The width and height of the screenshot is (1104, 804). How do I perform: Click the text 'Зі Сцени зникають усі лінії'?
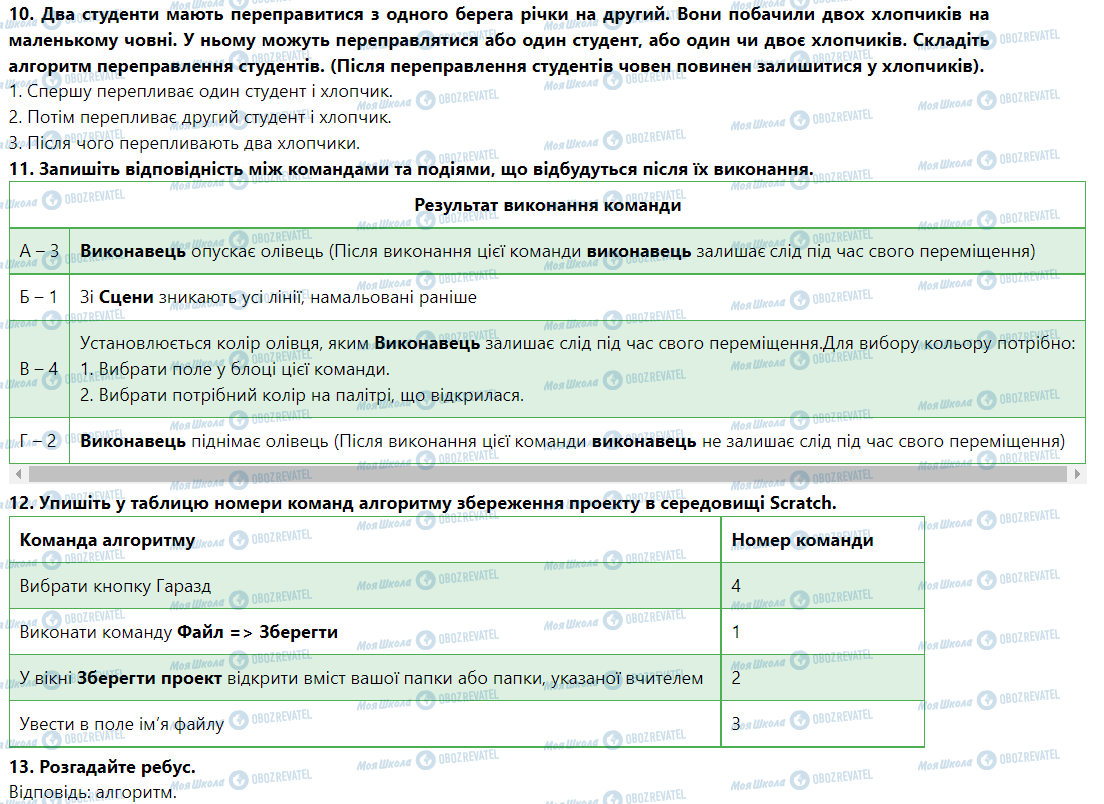pos(278,297)
